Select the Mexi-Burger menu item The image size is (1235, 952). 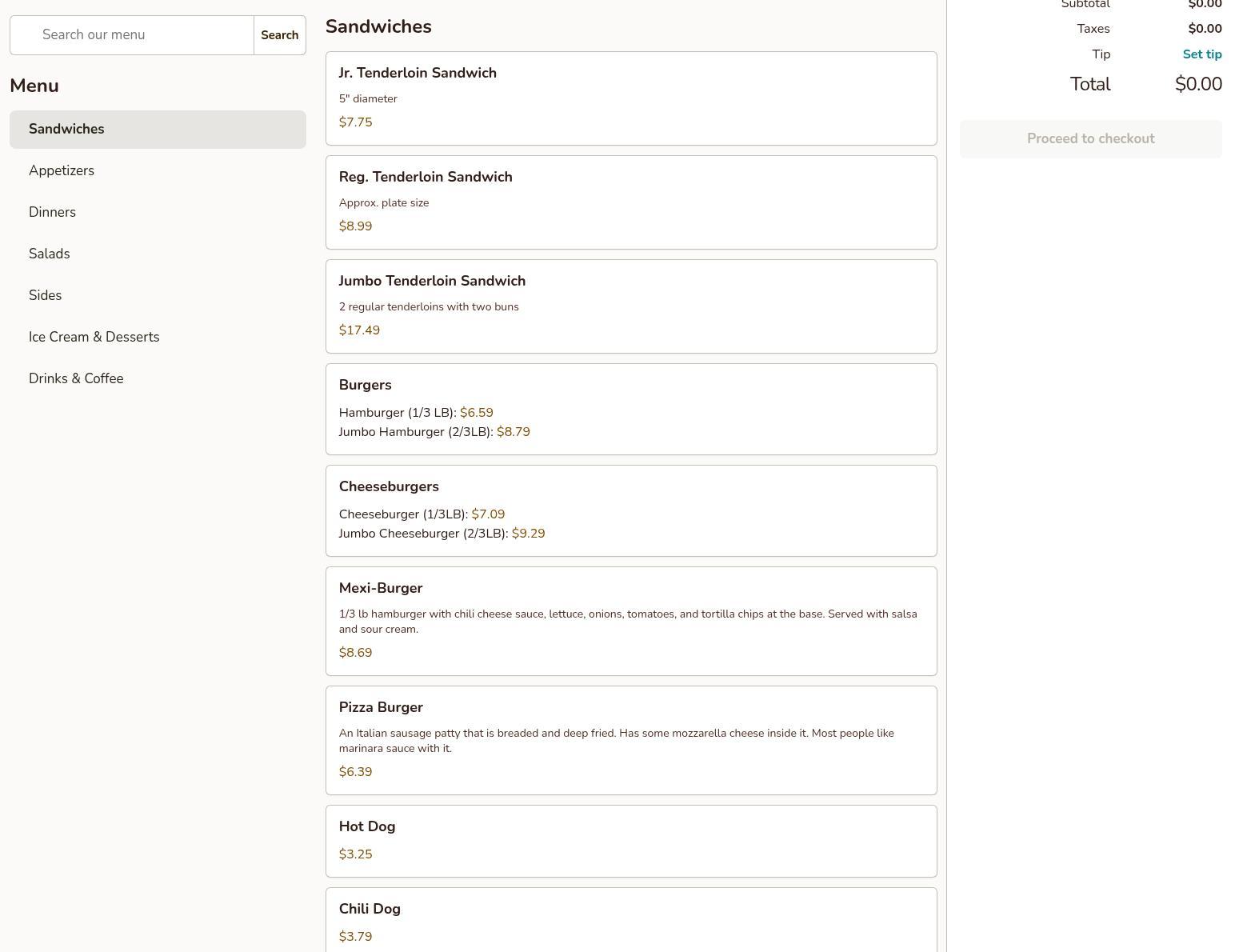[x=630, y=621]
